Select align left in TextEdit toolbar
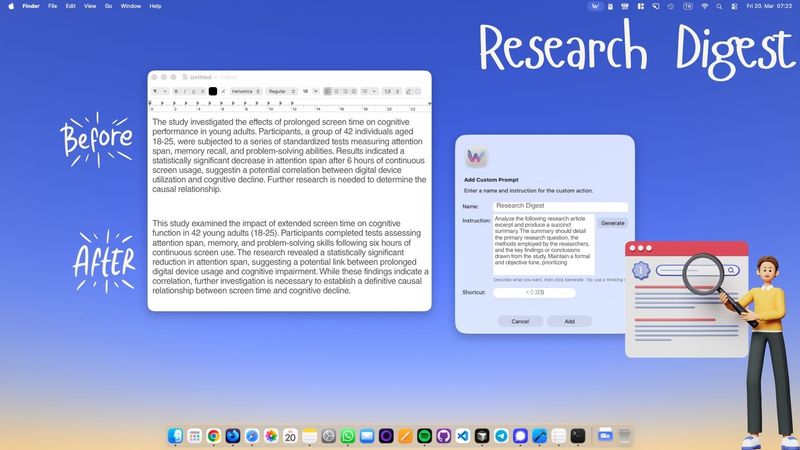This screenshot has height=450, width=800. point(328,91)
